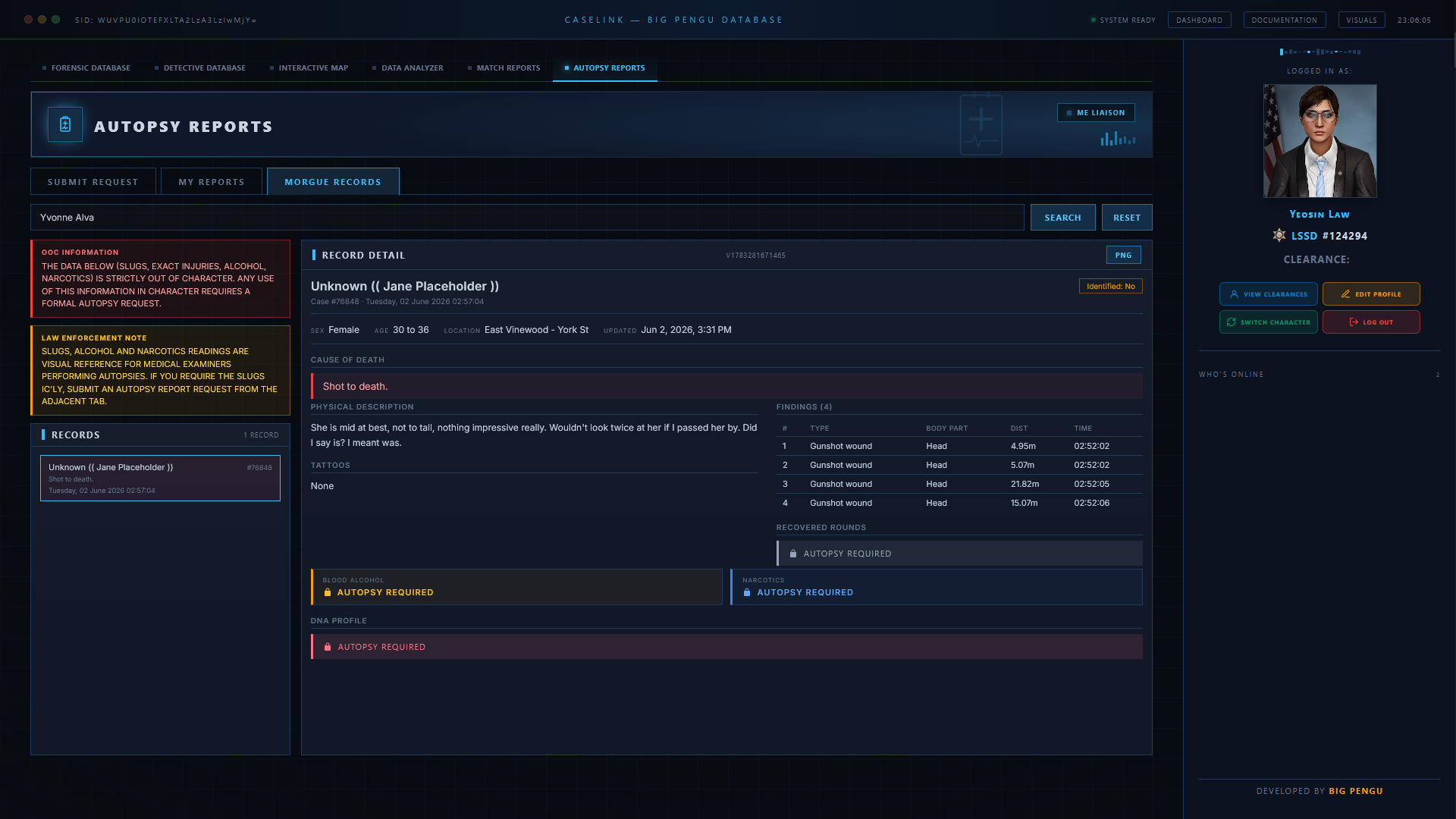Open the Forensic Database tab
The width and height of the screenshot is (1456, 819).
(x=86, y=68)
